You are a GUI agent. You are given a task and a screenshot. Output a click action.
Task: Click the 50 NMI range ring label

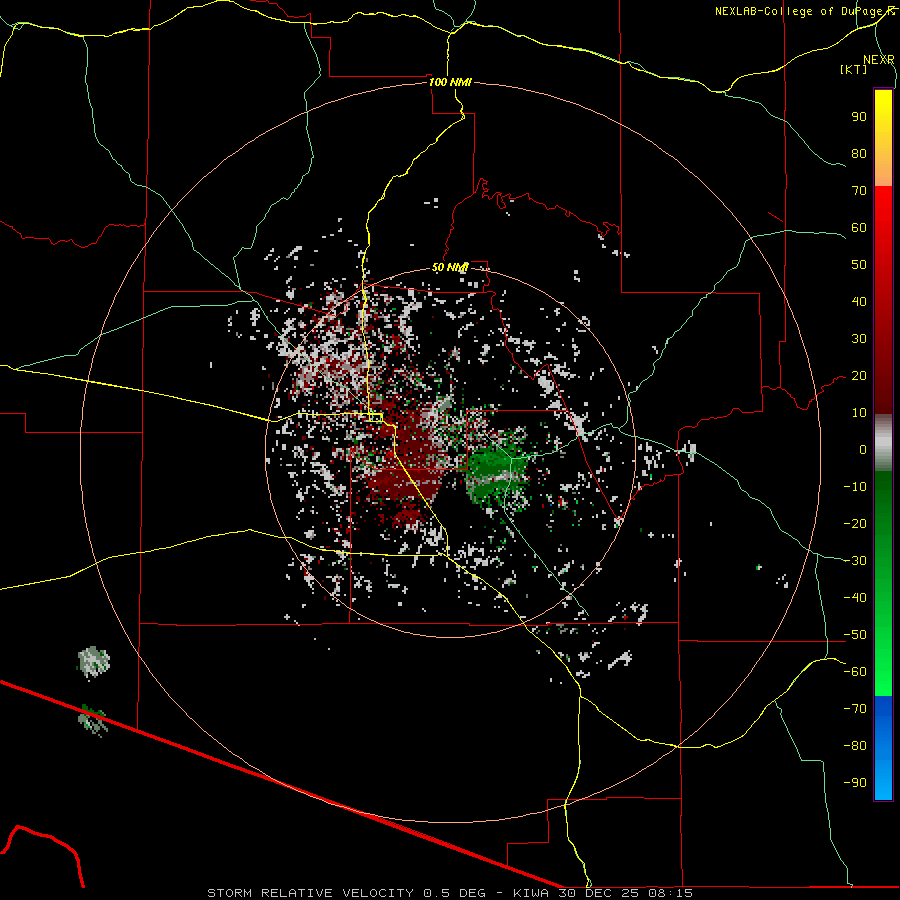(450, 267)
